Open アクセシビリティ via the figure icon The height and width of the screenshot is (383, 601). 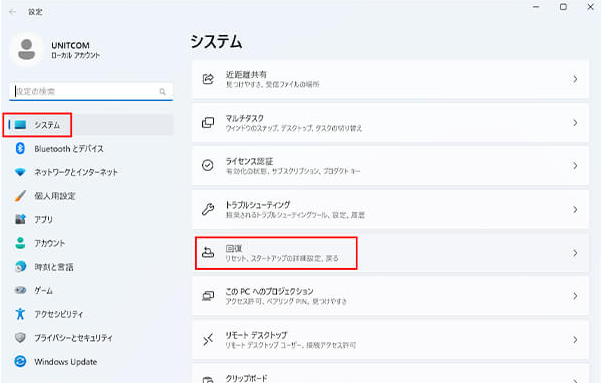pos(20,314)
